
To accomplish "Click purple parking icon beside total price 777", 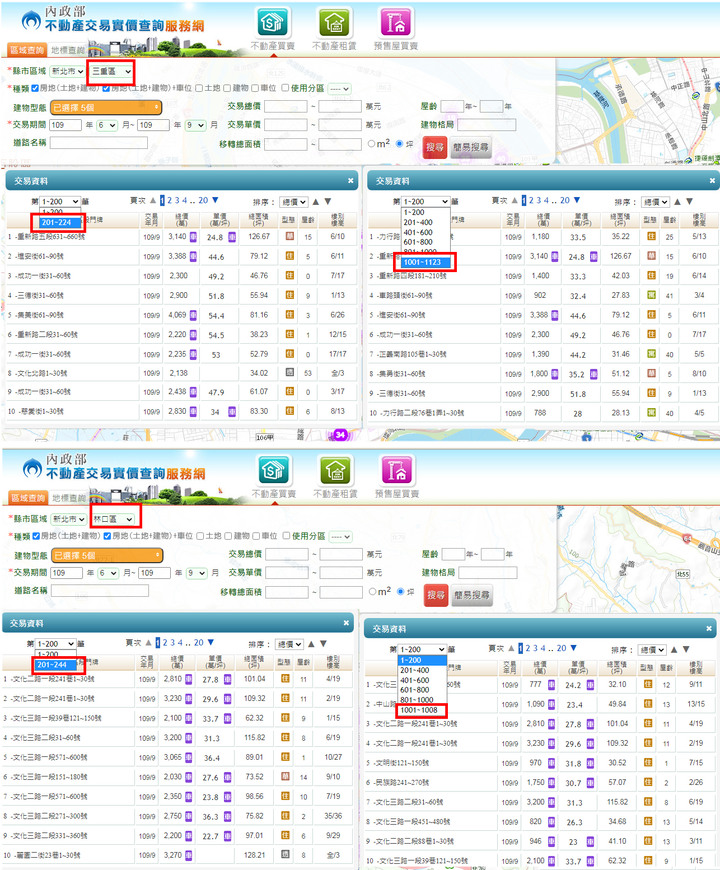I will (x=551, y=685).
